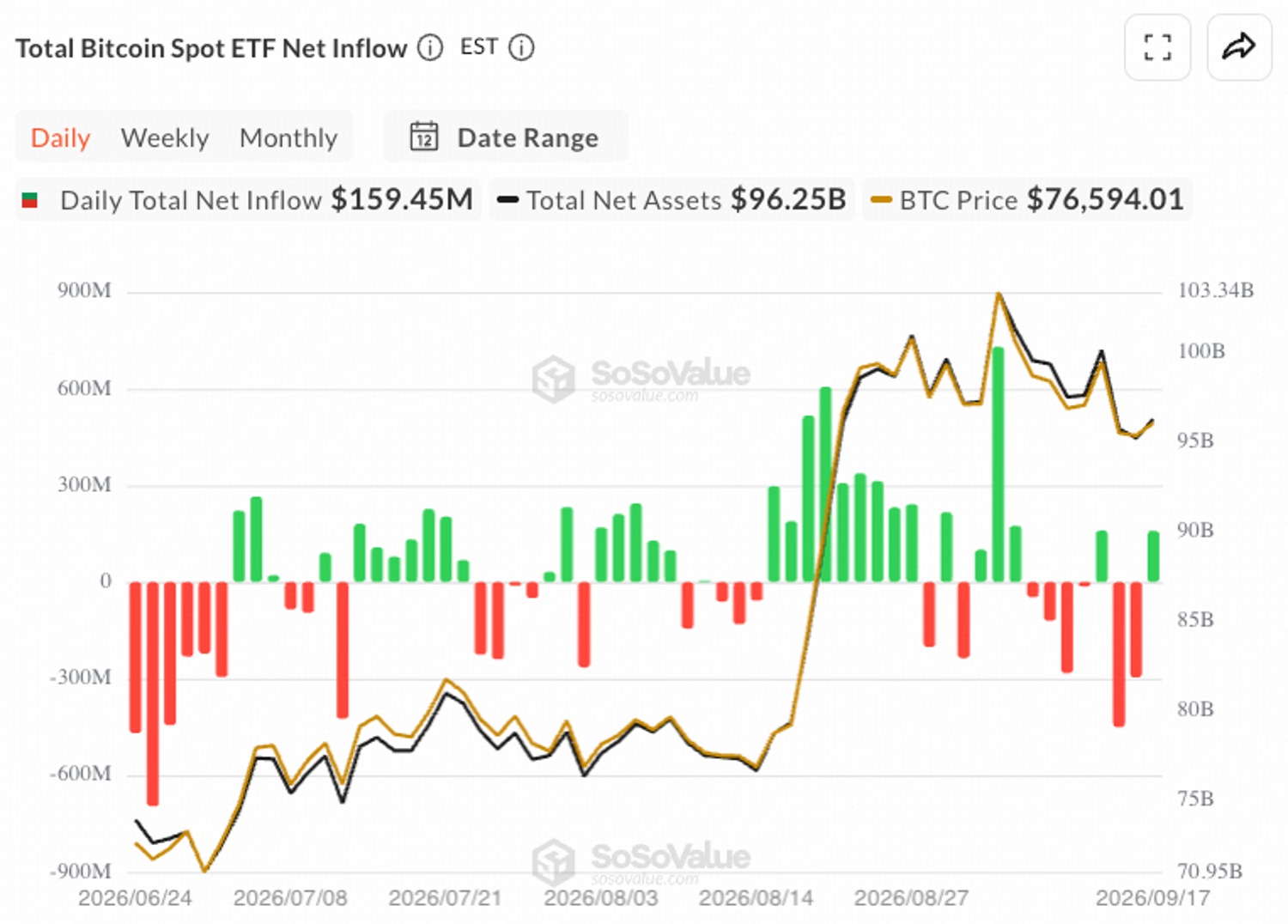Click the tallest green inflow bar
Image resolution: width=1288 pixels, height=924 pixels.
pos(998,465)
